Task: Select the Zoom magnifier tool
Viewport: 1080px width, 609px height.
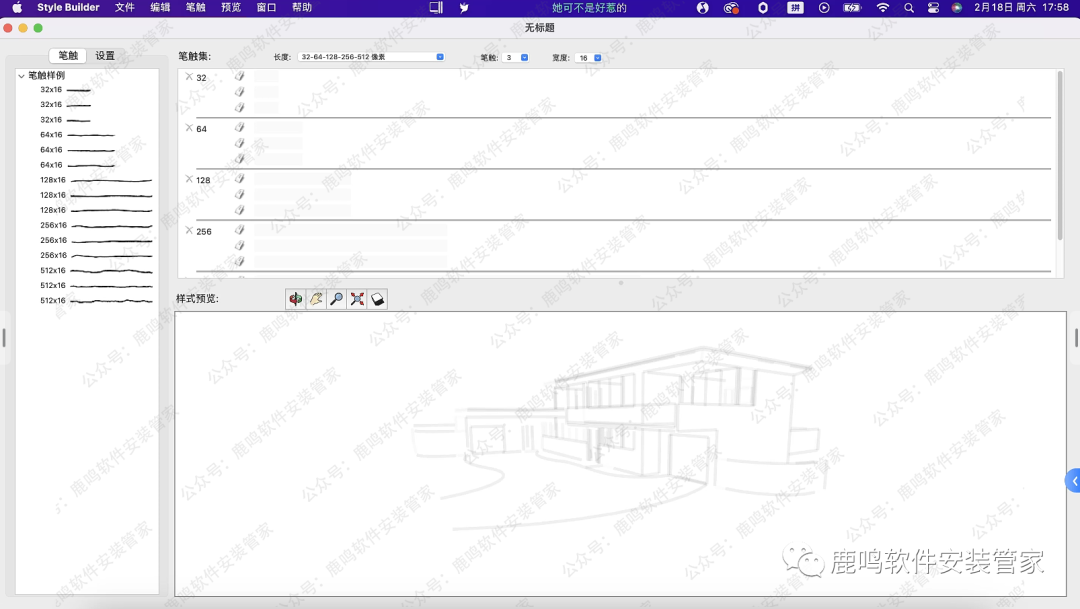Action: [336, 299]
